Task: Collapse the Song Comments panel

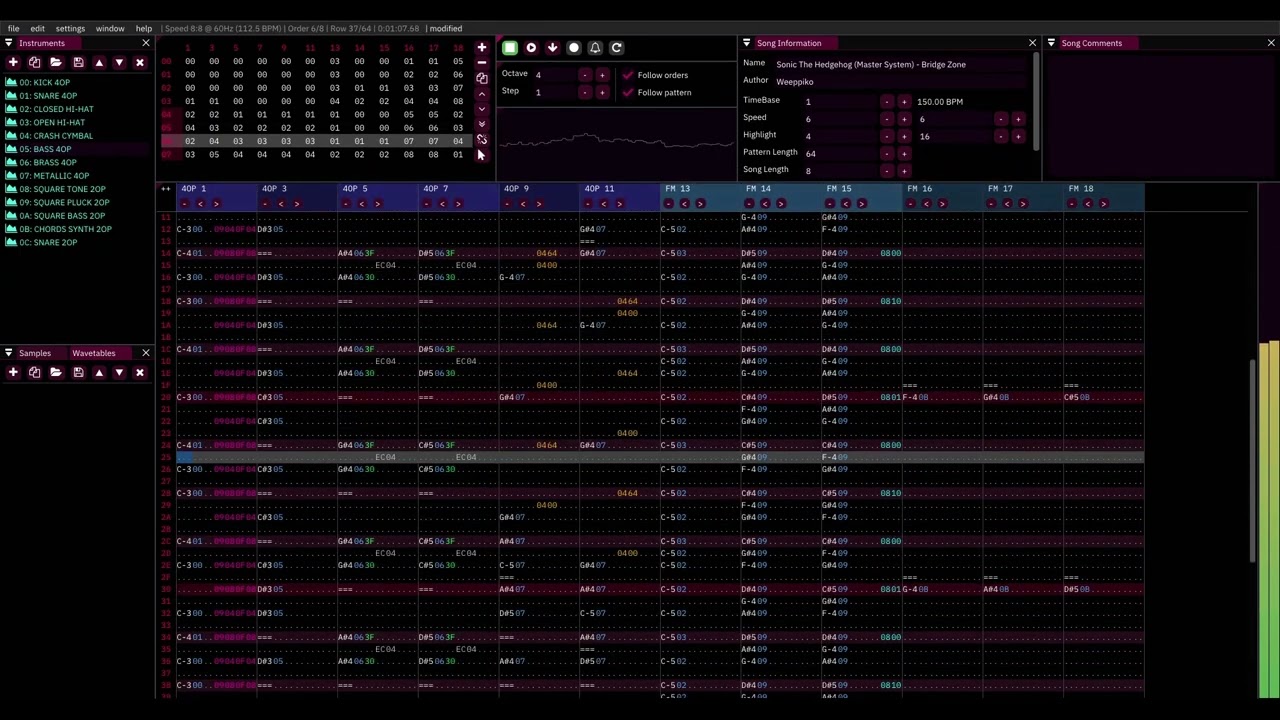Action: pyautogui.click(x=1051, y=43)
